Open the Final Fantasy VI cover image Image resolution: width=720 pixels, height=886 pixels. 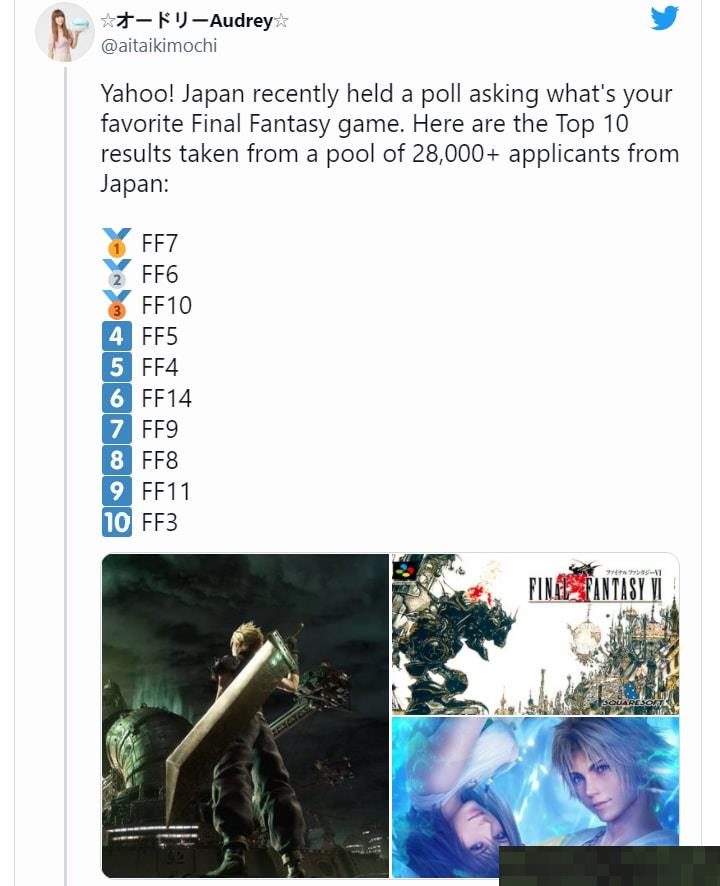[535, 634]
